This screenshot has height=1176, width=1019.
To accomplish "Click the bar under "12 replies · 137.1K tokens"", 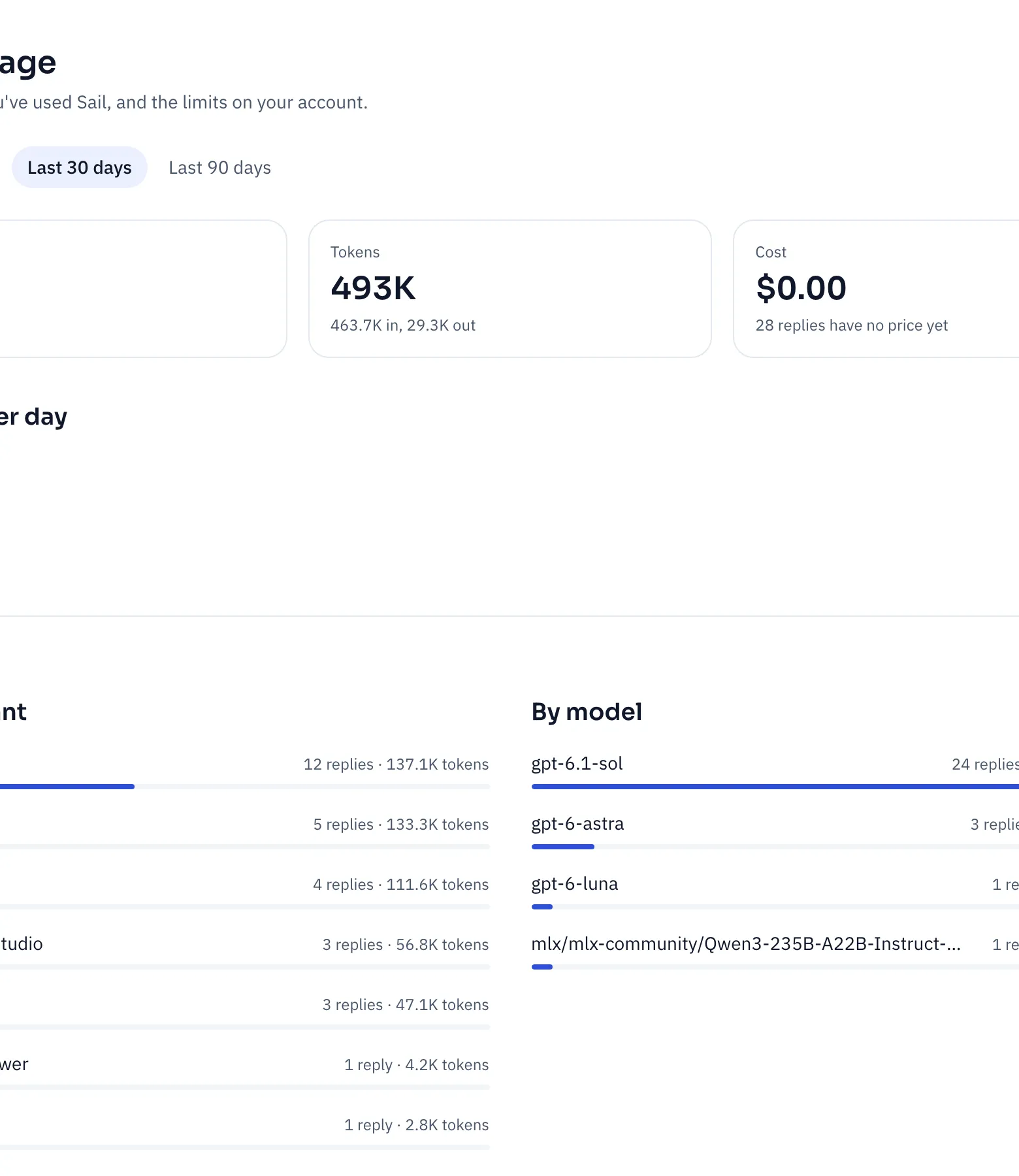I will click(245, 787).
